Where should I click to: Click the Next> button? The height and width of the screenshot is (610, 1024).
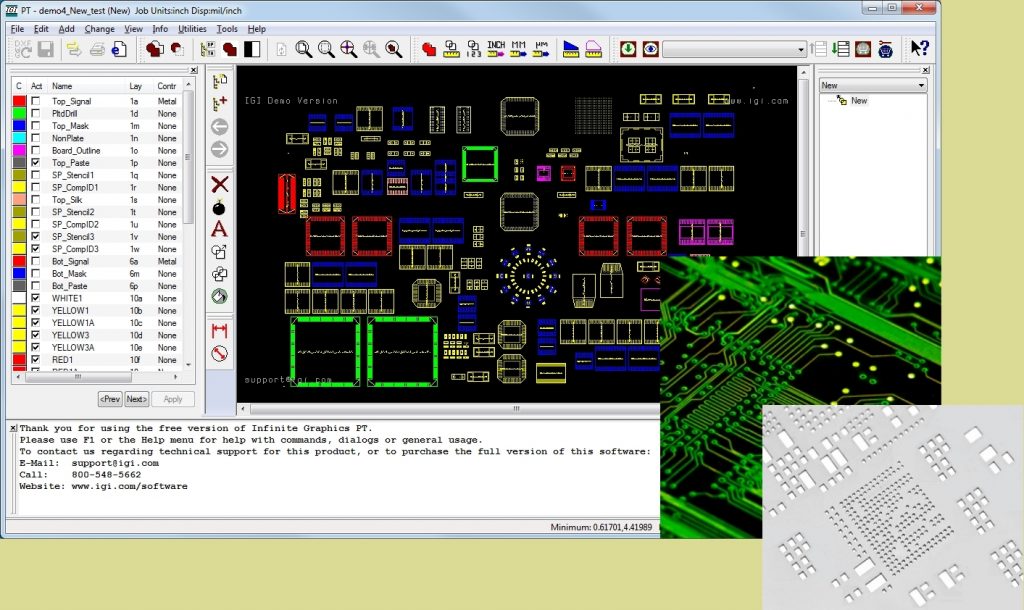click(136, 399)
